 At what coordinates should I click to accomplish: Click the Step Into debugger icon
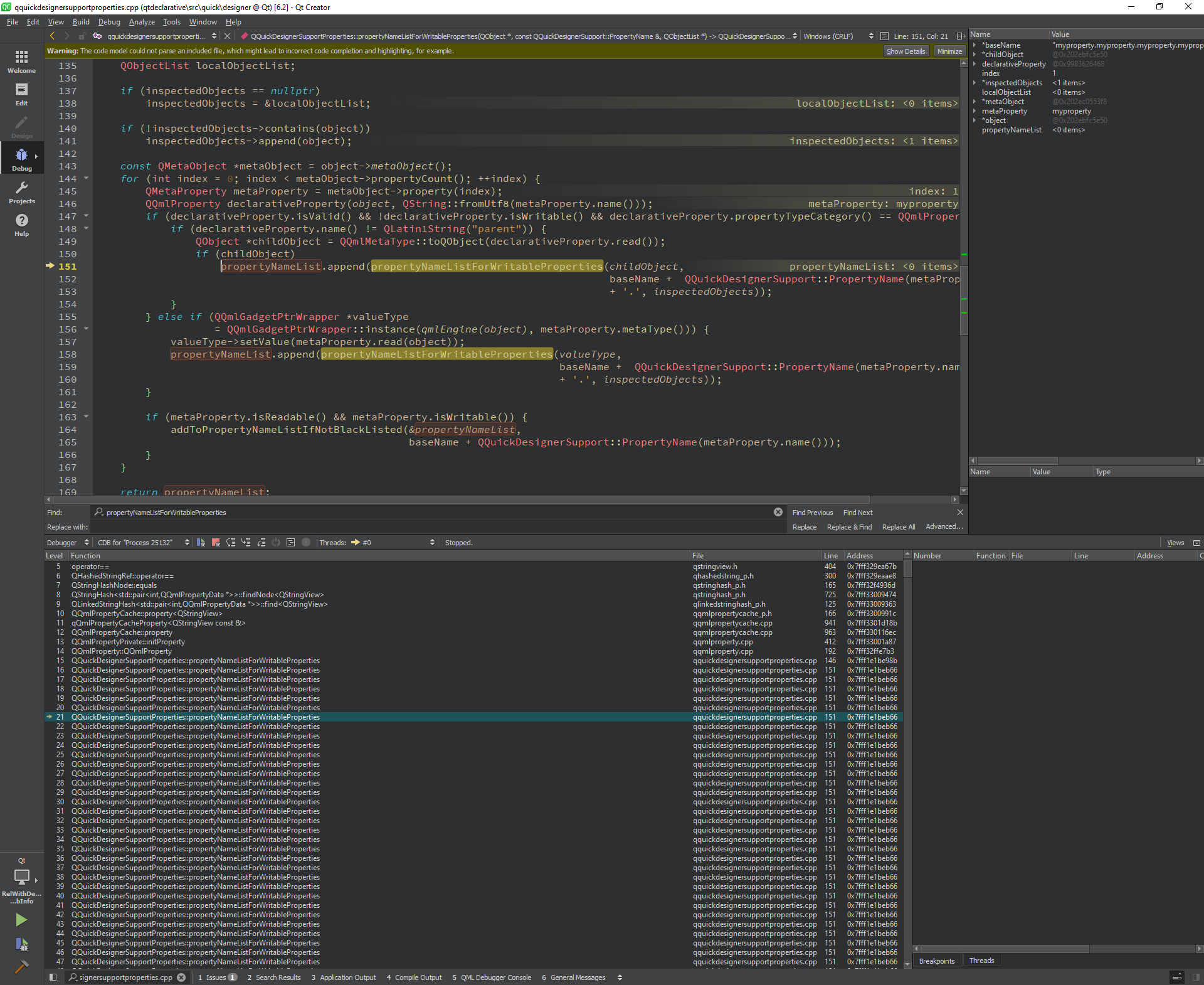pos(246,543)
